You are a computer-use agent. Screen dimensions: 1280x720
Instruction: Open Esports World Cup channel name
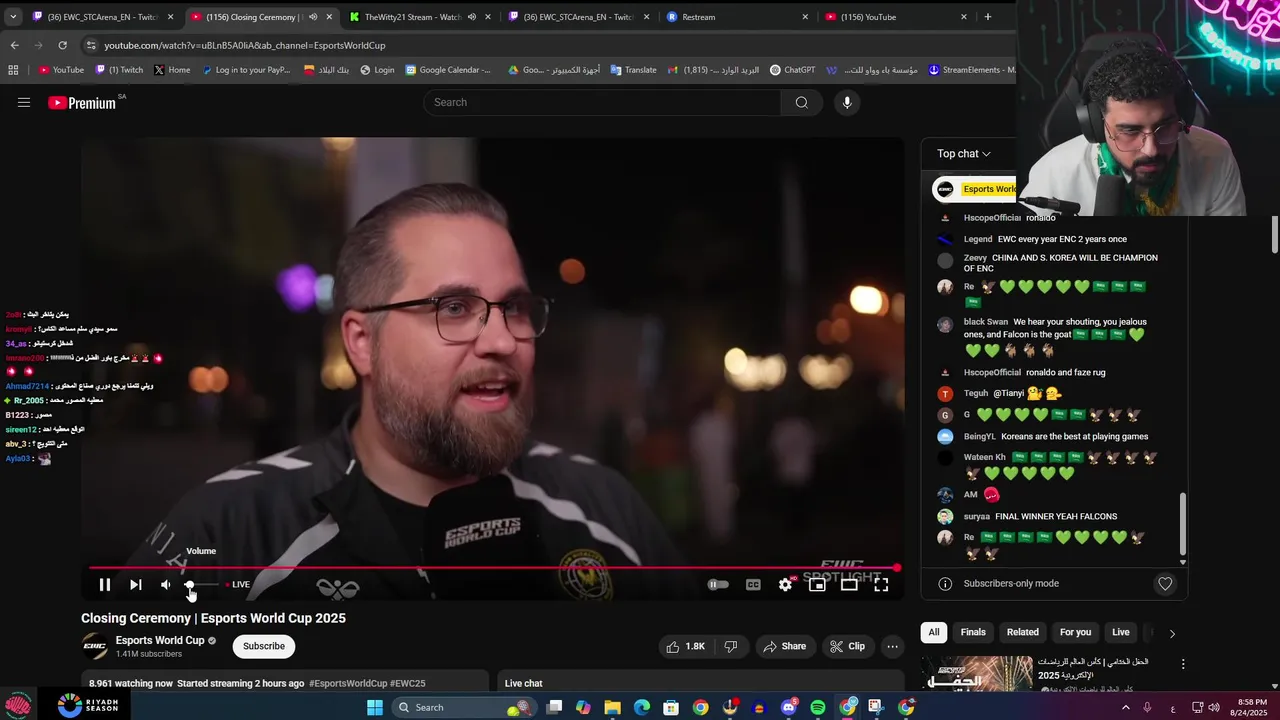coord(160,640)
